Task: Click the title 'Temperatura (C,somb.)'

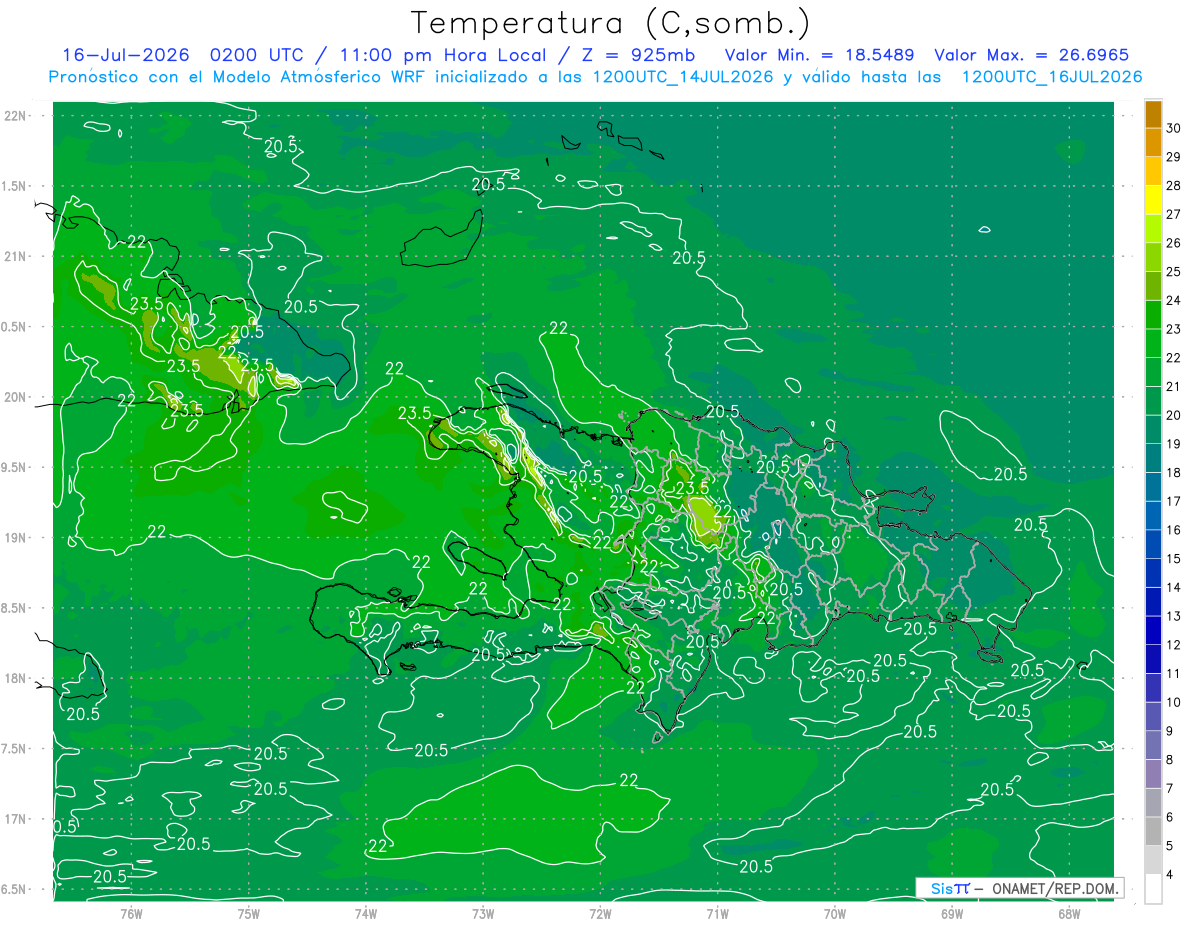Action: pyautogui.click(x=610, y=22)
